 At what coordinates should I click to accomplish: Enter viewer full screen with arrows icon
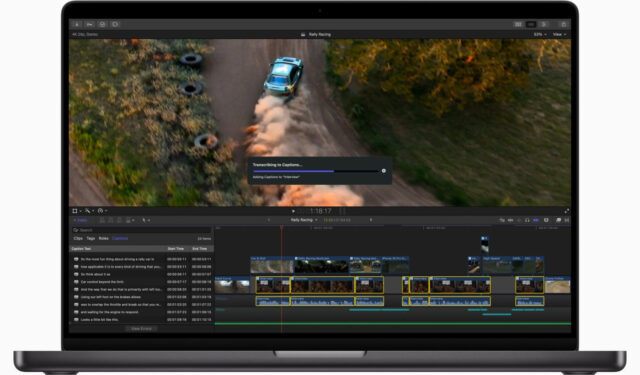coord(567,211)
